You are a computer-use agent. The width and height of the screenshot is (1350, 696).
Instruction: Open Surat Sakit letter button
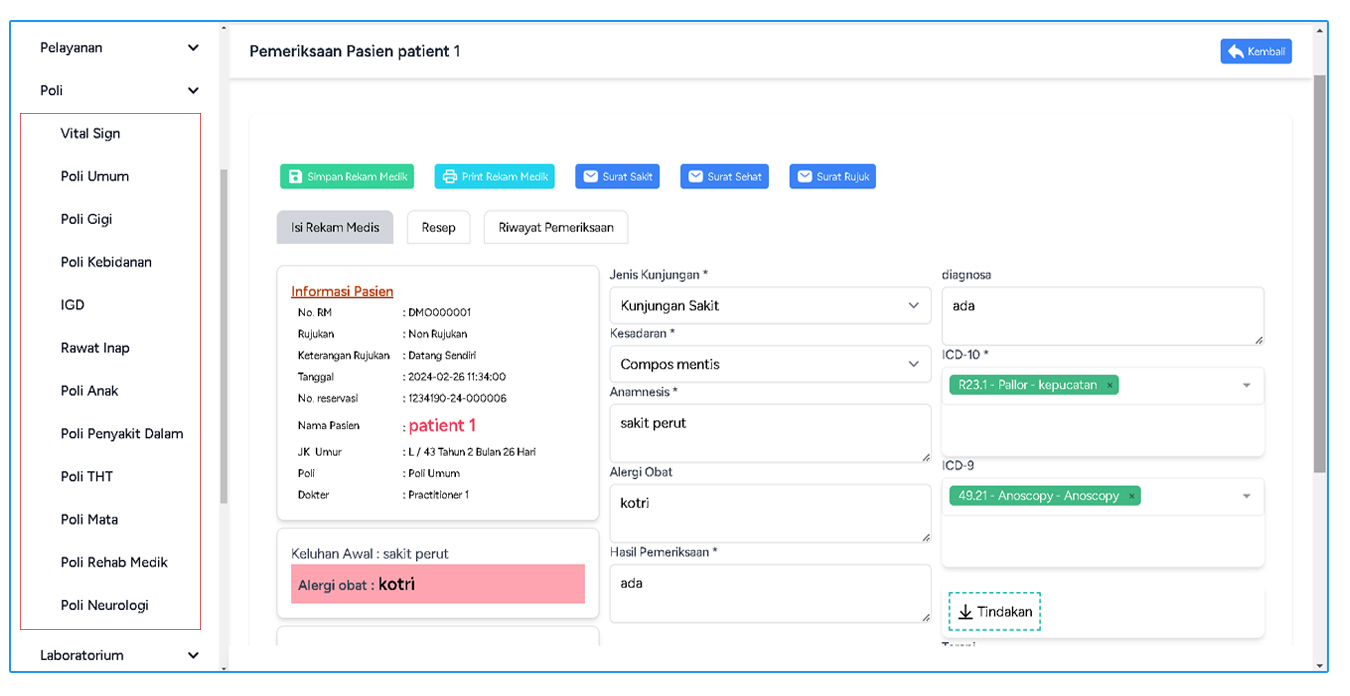pyautogui.click(x=617, y=177)
